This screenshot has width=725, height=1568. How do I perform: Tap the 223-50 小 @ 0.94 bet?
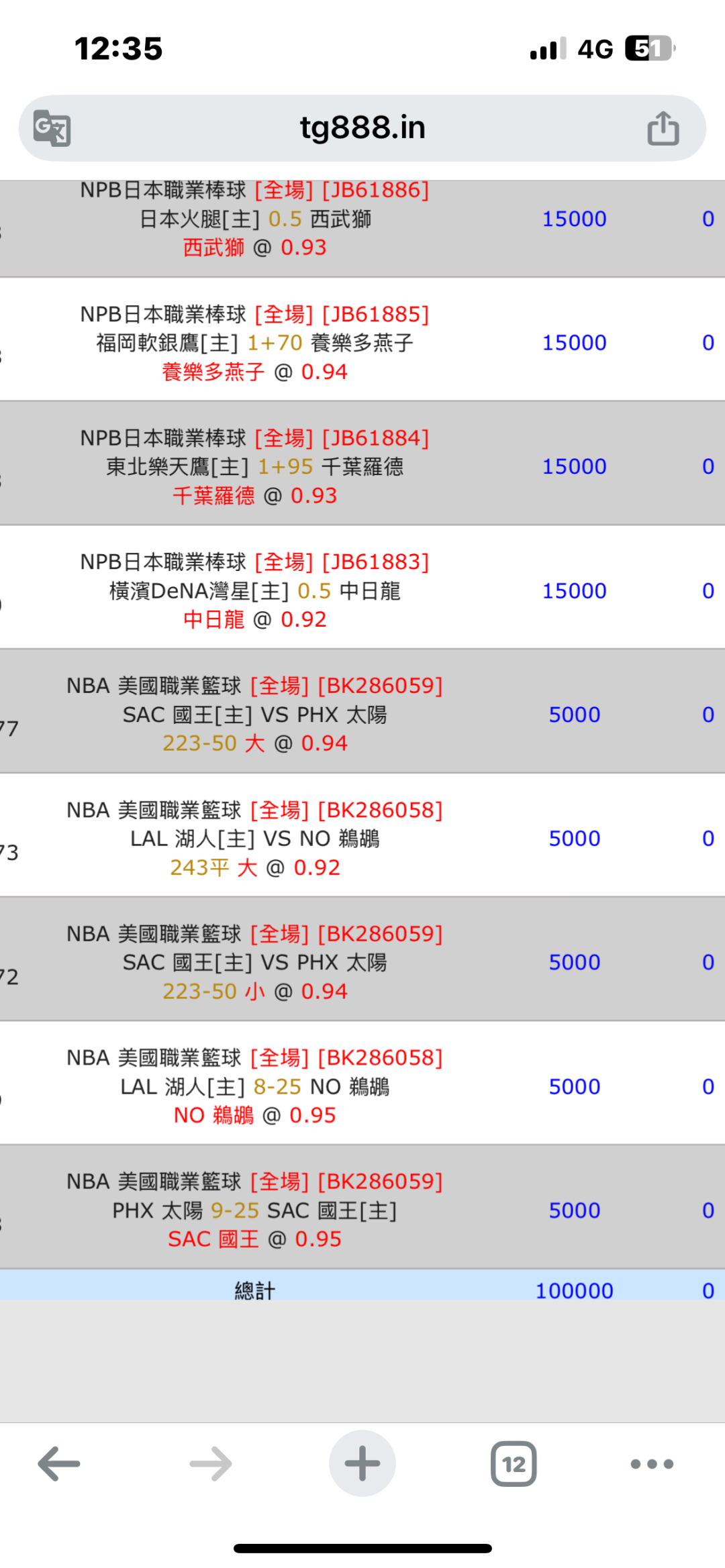[x=254, y=991]
